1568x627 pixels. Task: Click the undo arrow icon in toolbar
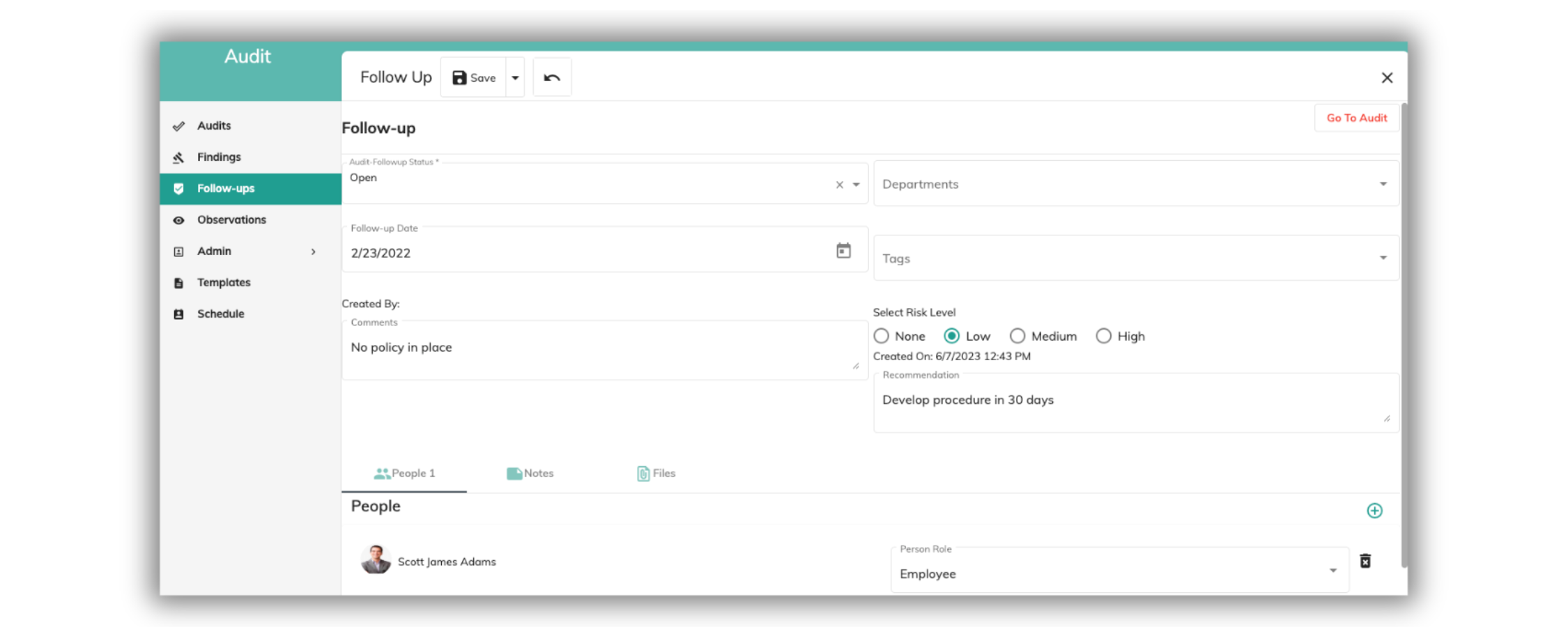point(551,77)
